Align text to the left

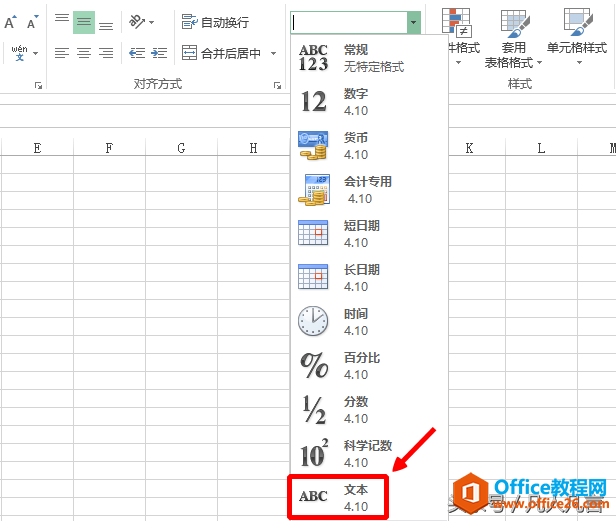click(x=62, y=53)
